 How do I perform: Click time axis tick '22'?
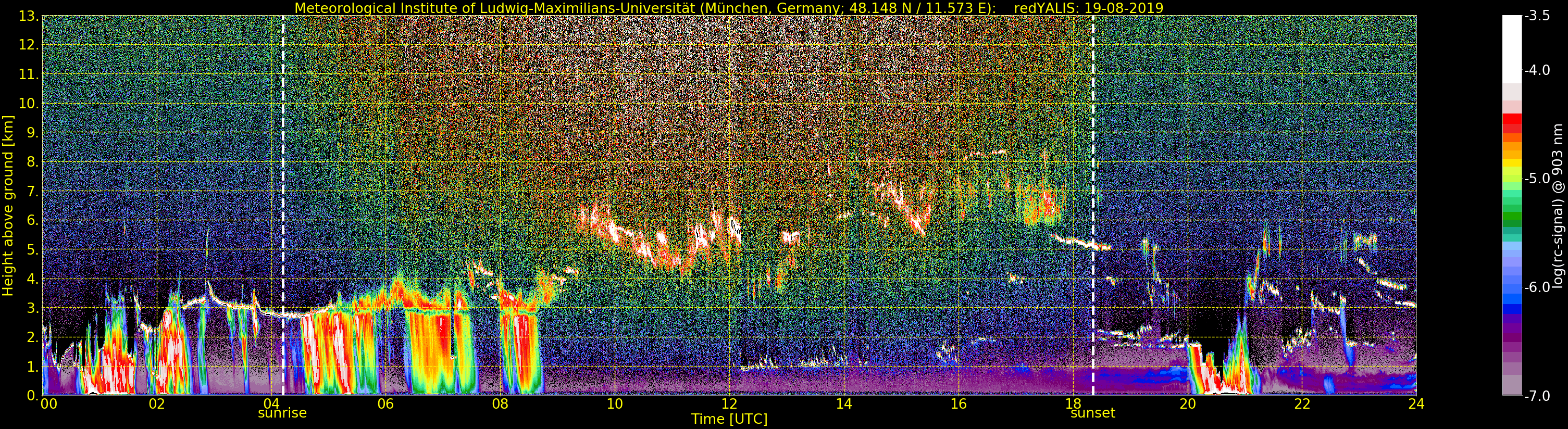(1302, 404)
